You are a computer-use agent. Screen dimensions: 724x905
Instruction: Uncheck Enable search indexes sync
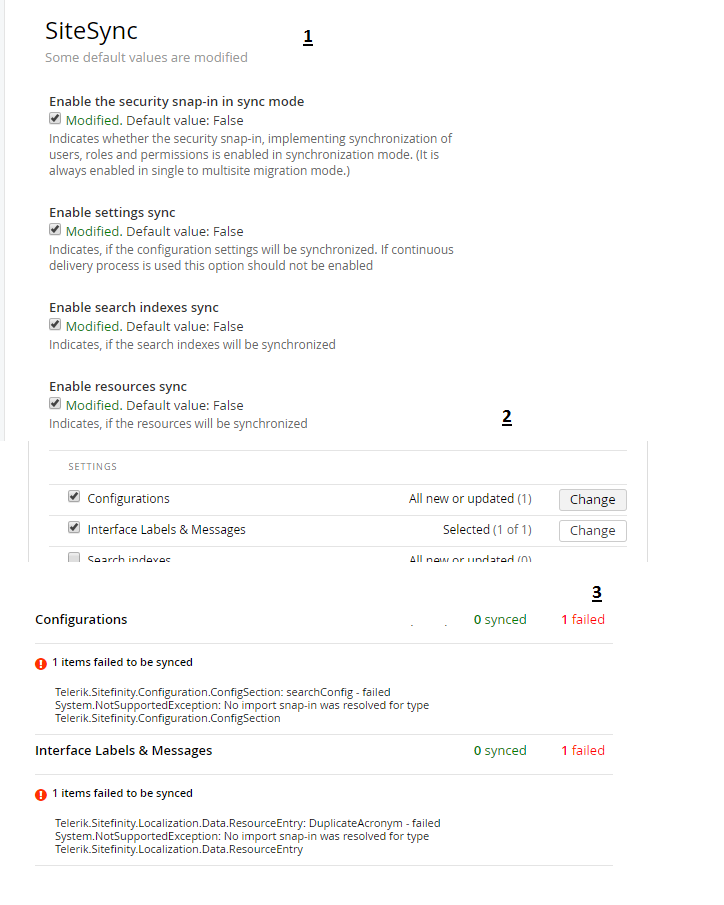[x=55, y=324]
